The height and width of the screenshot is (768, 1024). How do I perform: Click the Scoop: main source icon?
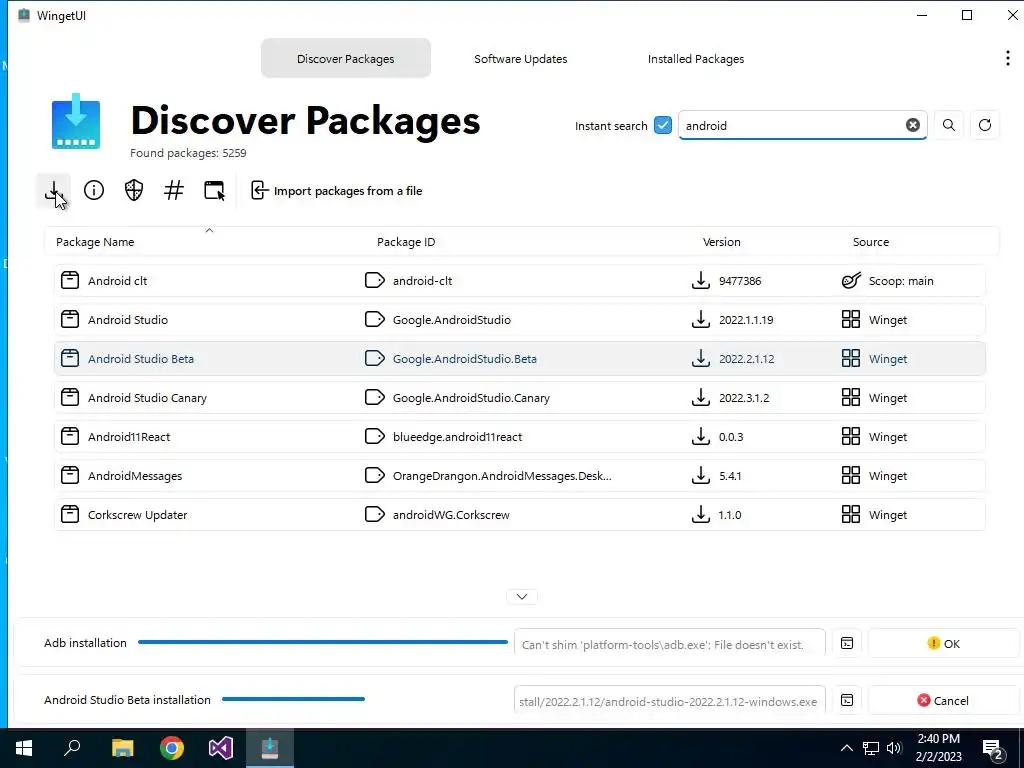[852, 280]
